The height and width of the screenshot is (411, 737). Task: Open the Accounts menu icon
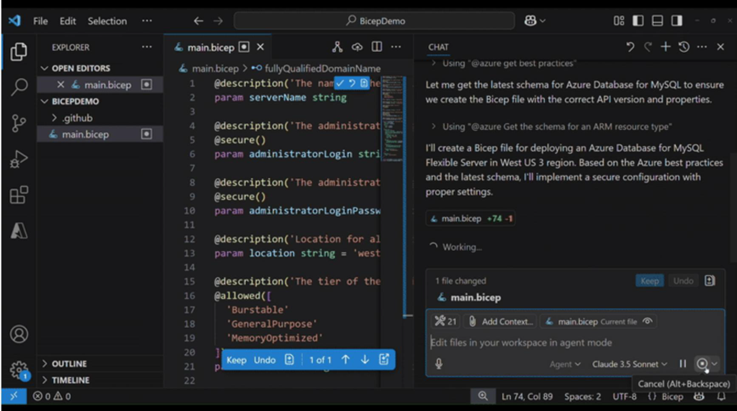[x=19, y=334]
